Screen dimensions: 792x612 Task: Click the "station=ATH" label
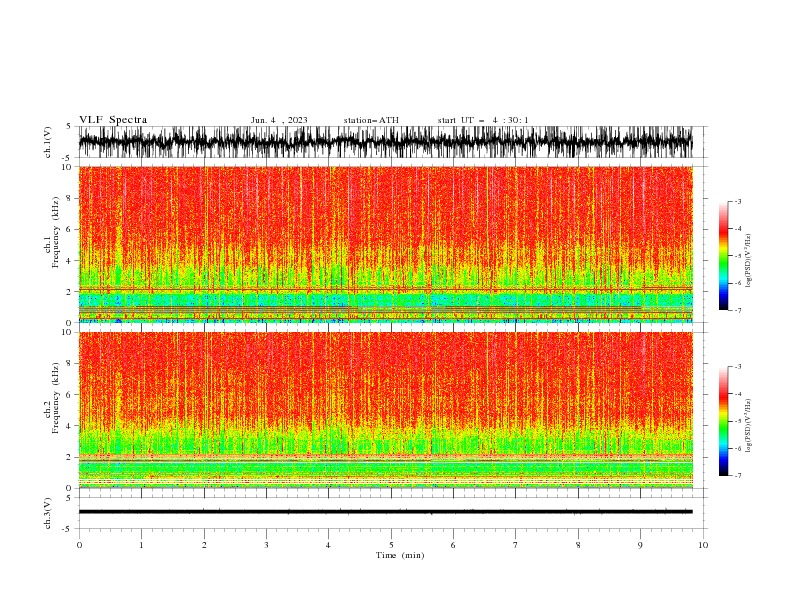click(x=371, y=120)
